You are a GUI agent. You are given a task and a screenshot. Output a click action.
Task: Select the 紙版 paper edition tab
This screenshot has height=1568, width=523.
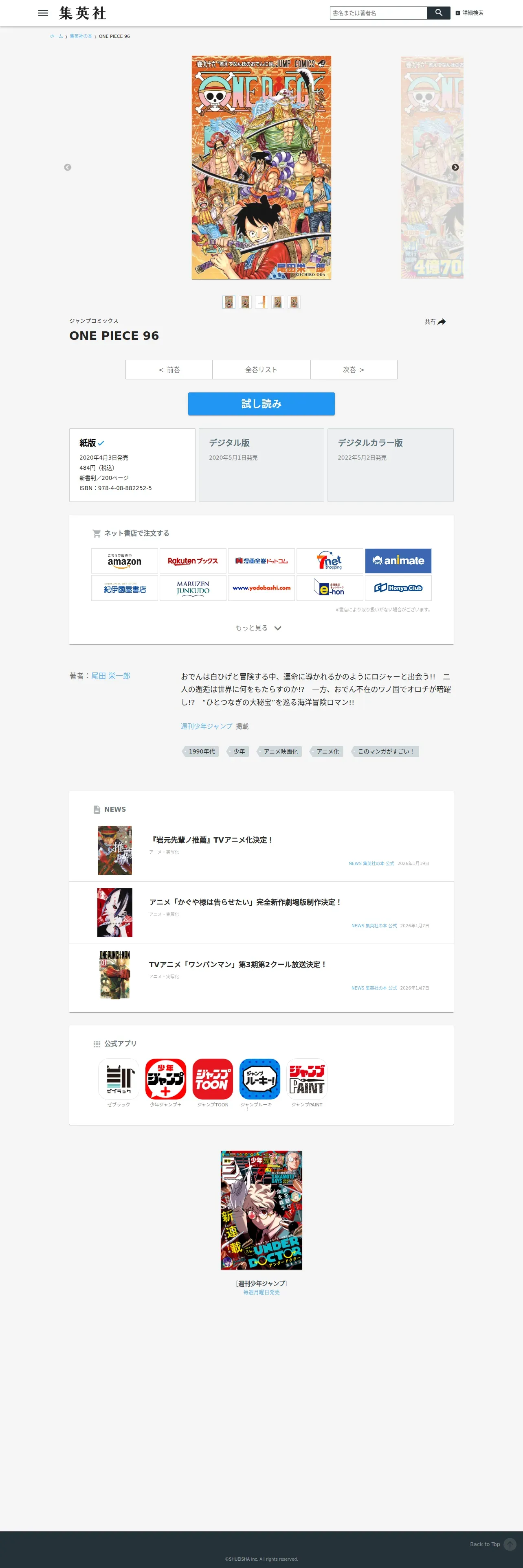[x=132, y=465]
